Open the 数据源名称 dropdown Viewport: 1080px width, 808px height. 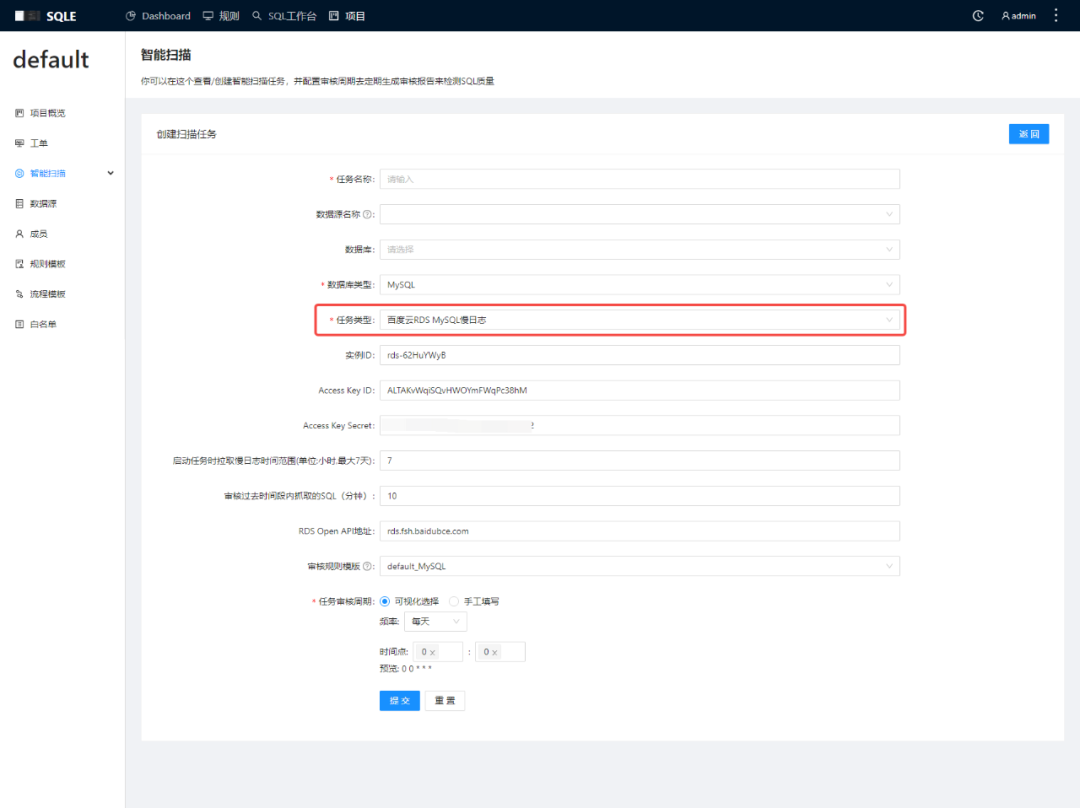coord(639,214)
